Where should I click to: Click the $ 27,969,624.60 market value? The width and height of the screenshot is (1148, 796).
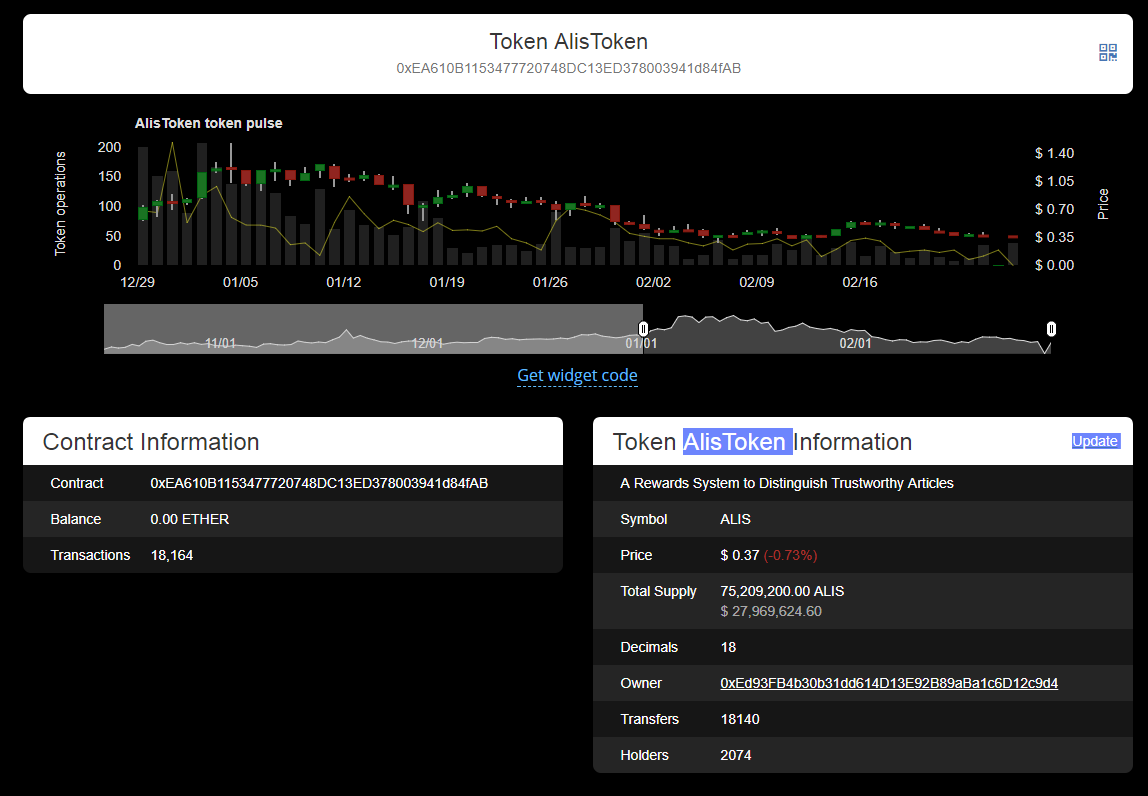pyautogui.click(x=771, y=611)
